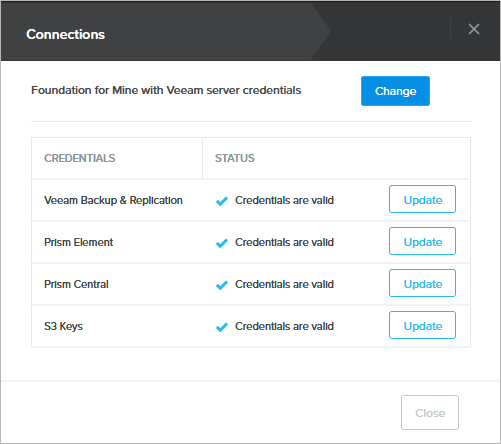501x444 pixels.
Task: Update the S3 Keys credentials
Action: (x=422, y=325)
